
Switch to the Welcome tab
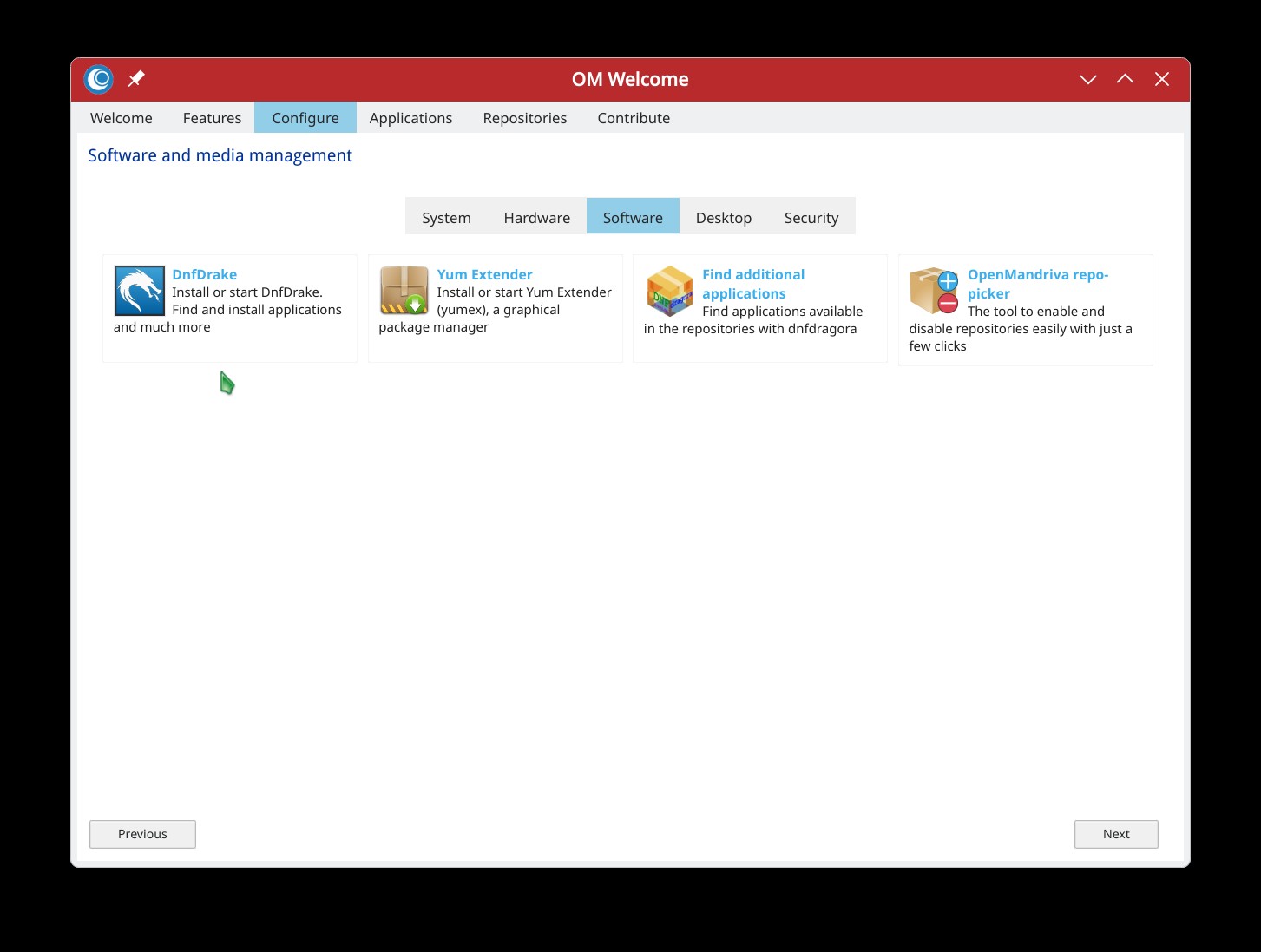[122, 118]
